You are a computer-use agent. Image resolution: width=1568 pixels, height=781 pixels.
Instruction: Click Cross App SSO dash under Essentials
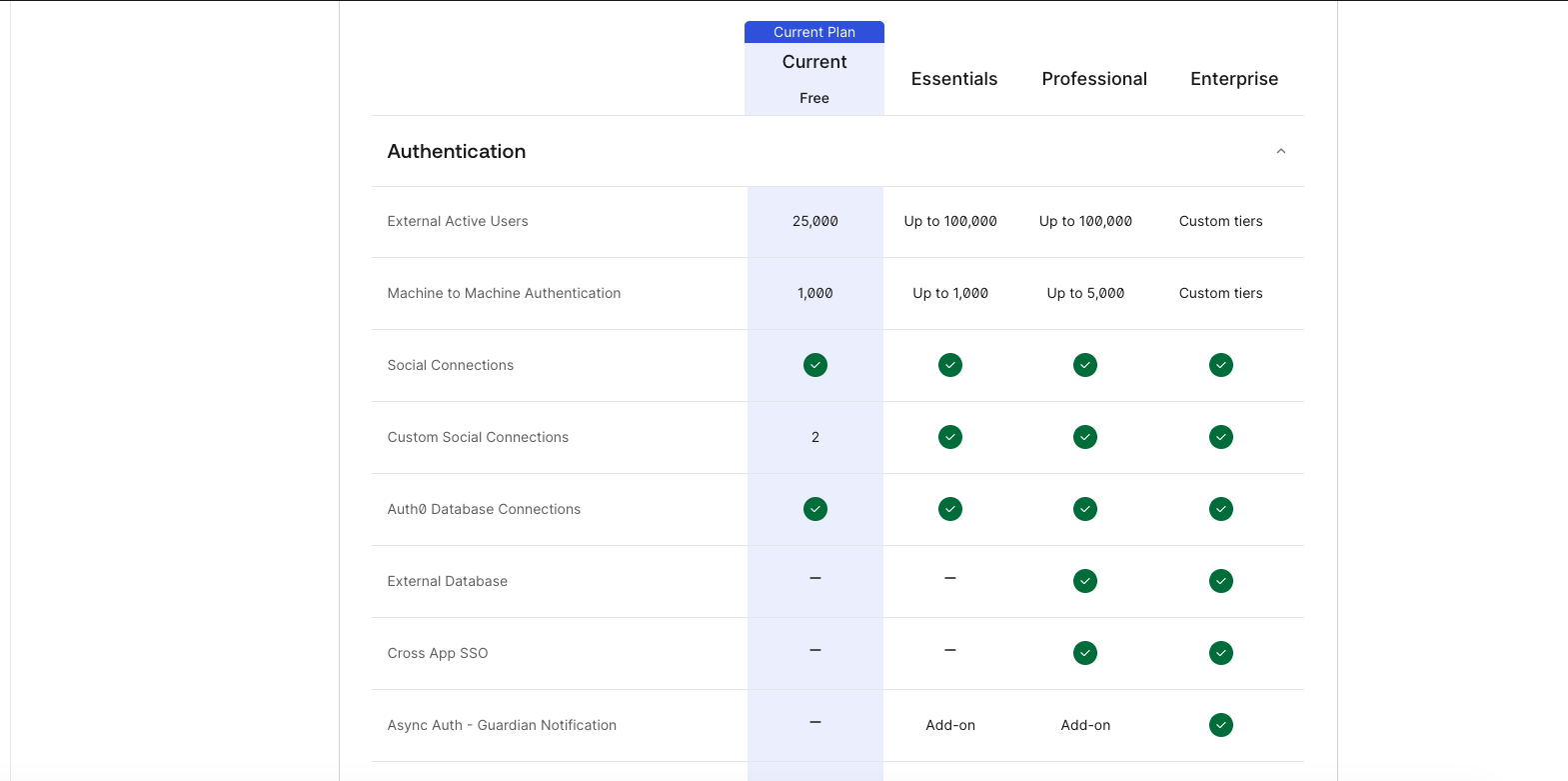(x=950, y=650)
